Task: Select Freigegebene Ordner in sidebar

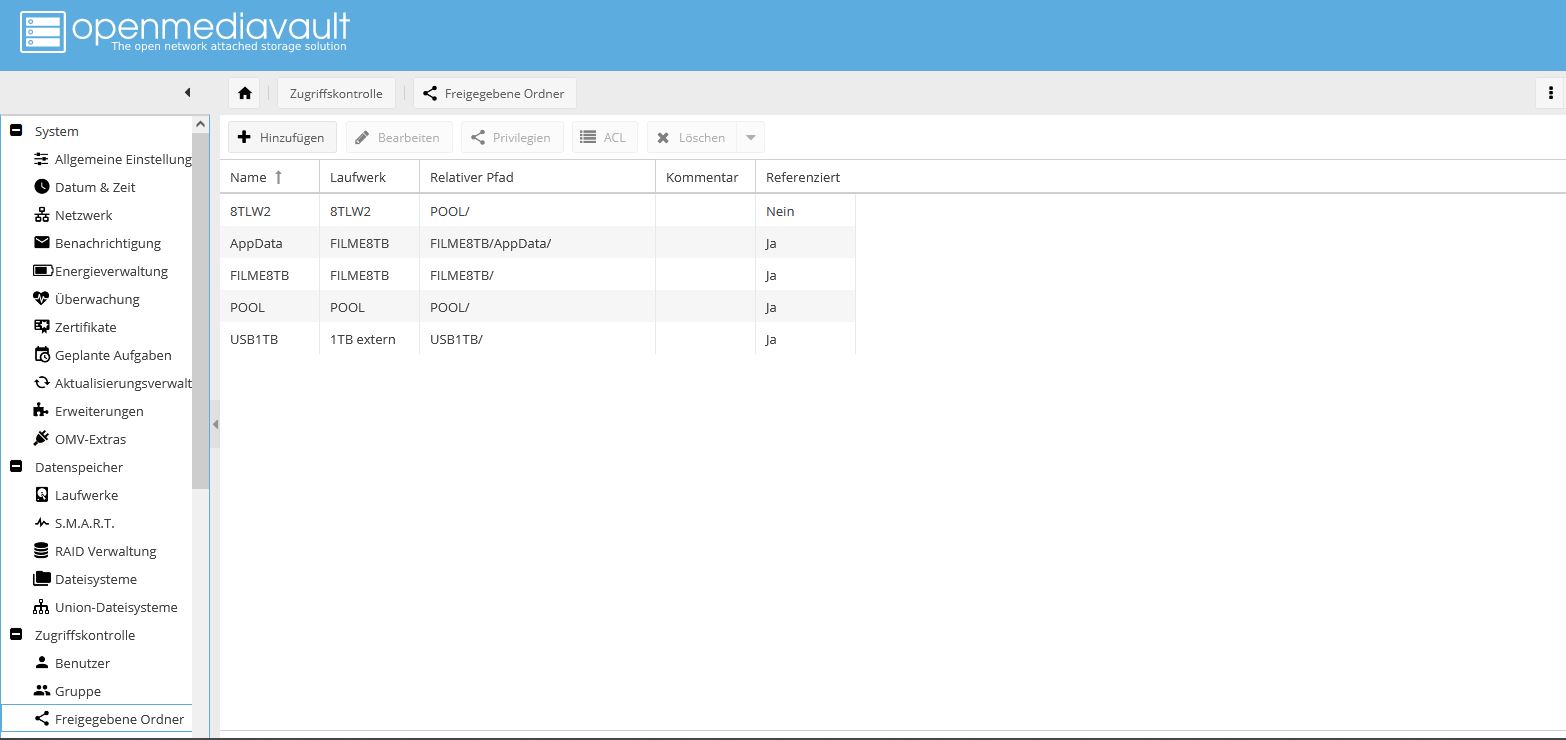Action: pos(96,719)
